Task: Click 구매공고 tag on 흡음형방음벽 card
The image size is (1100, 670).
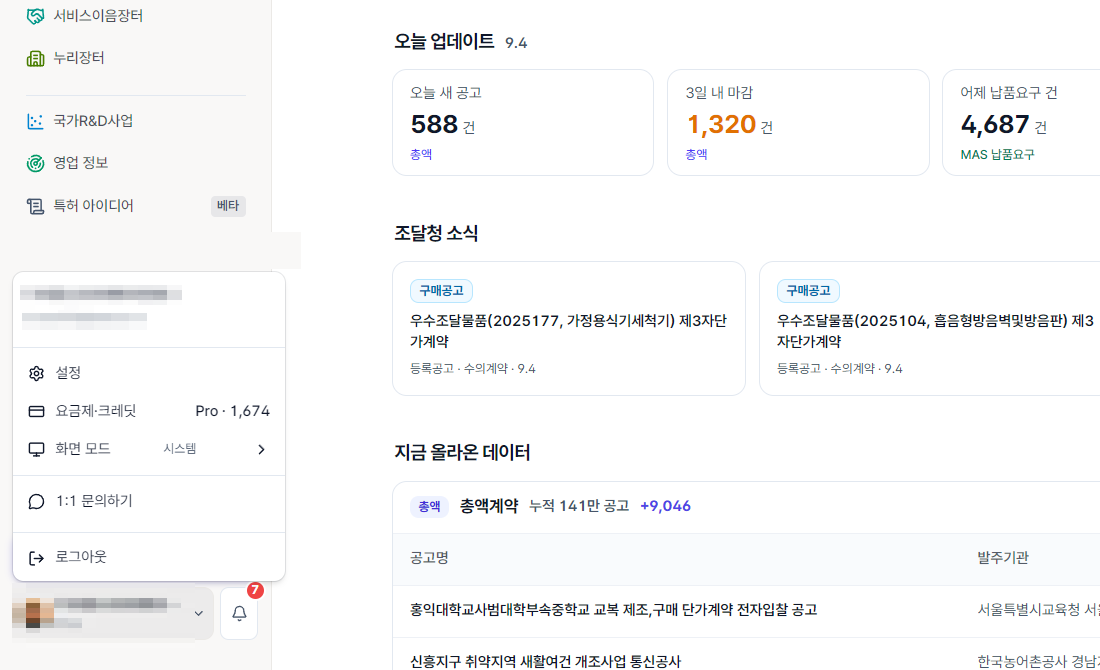Action: (x=808, y=290)
